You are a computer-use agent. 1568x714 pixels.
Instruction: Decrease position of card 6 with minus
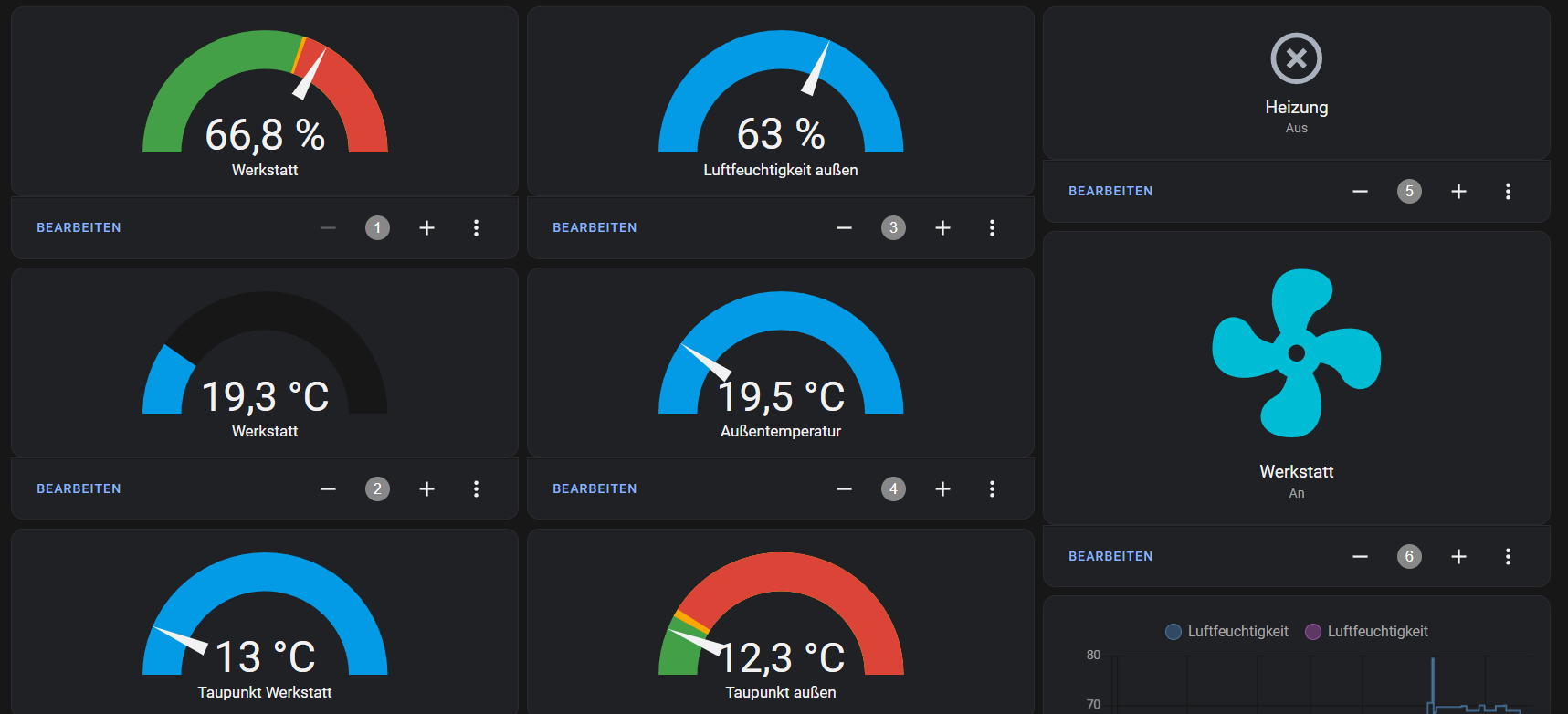click(1361, 556)
